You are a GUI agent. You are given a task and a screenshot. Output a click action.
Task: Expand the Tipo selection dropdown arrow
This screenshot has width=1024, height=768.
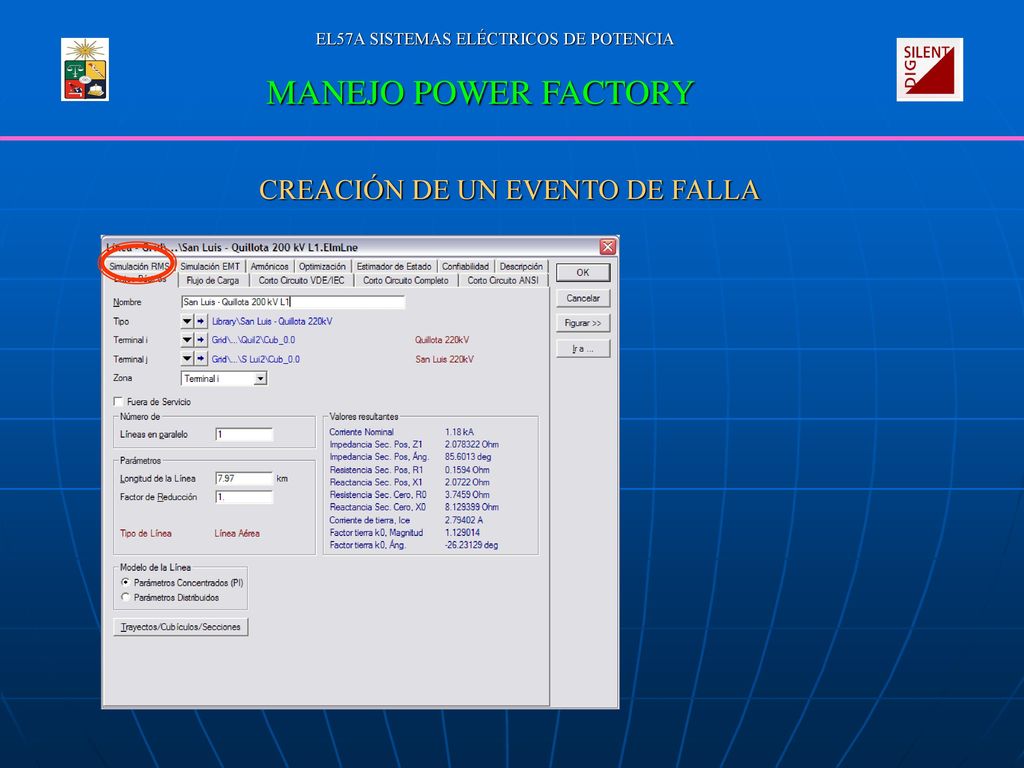click(187, 321)
